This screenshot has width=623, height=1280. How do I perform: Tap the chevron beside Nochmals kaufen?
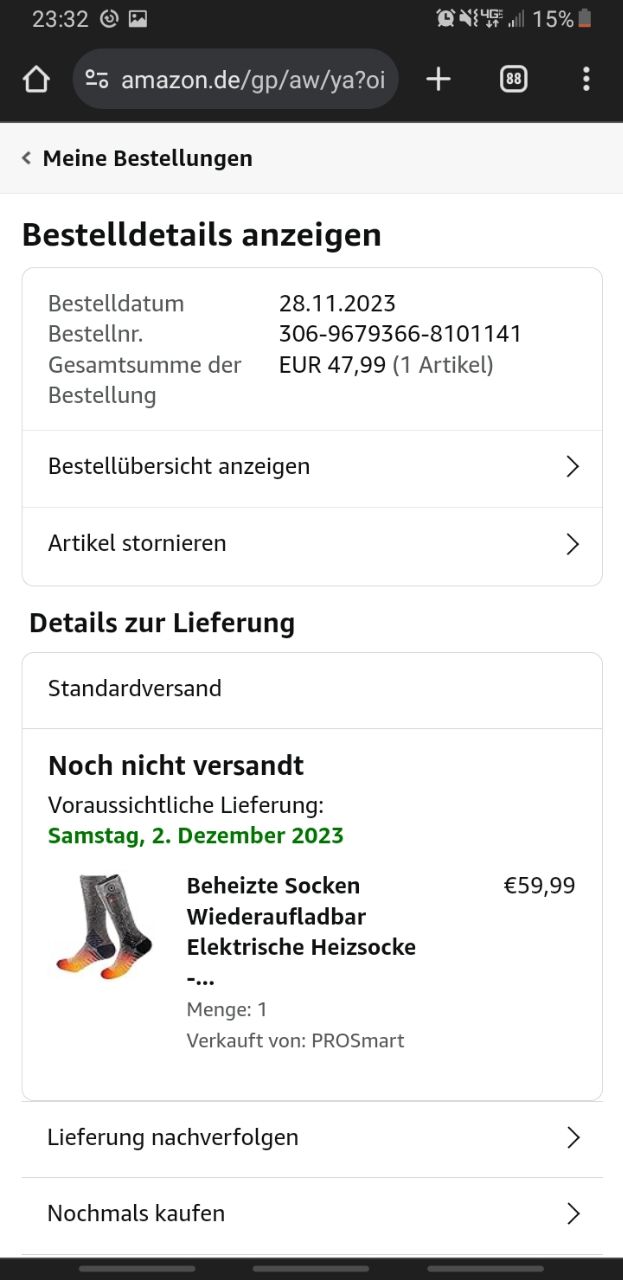pyautogui.click(x=572, y=1214)
